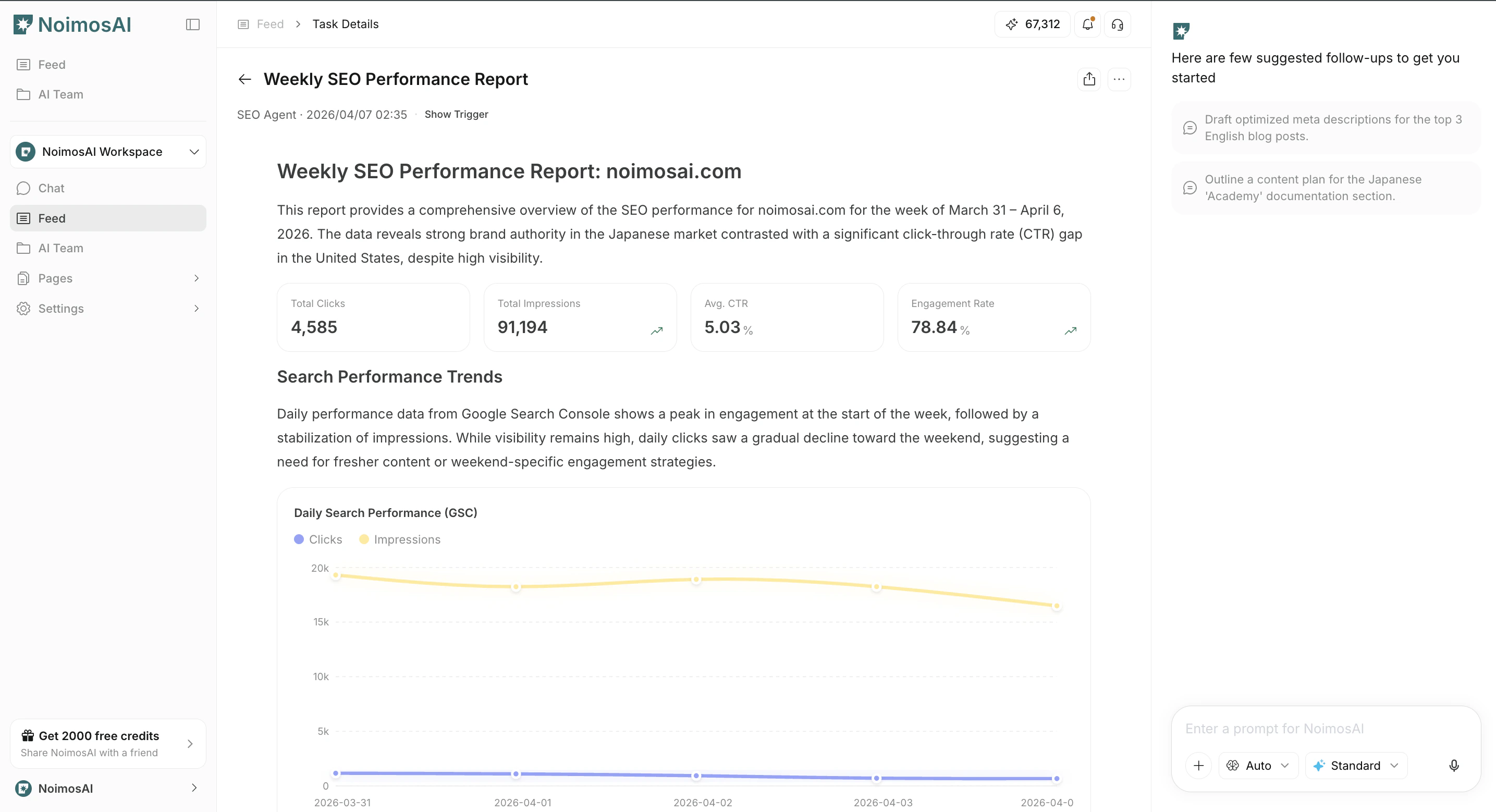Collapse the sidebar panel icon
Viewport: 1496px width, 812px height.
192,24
